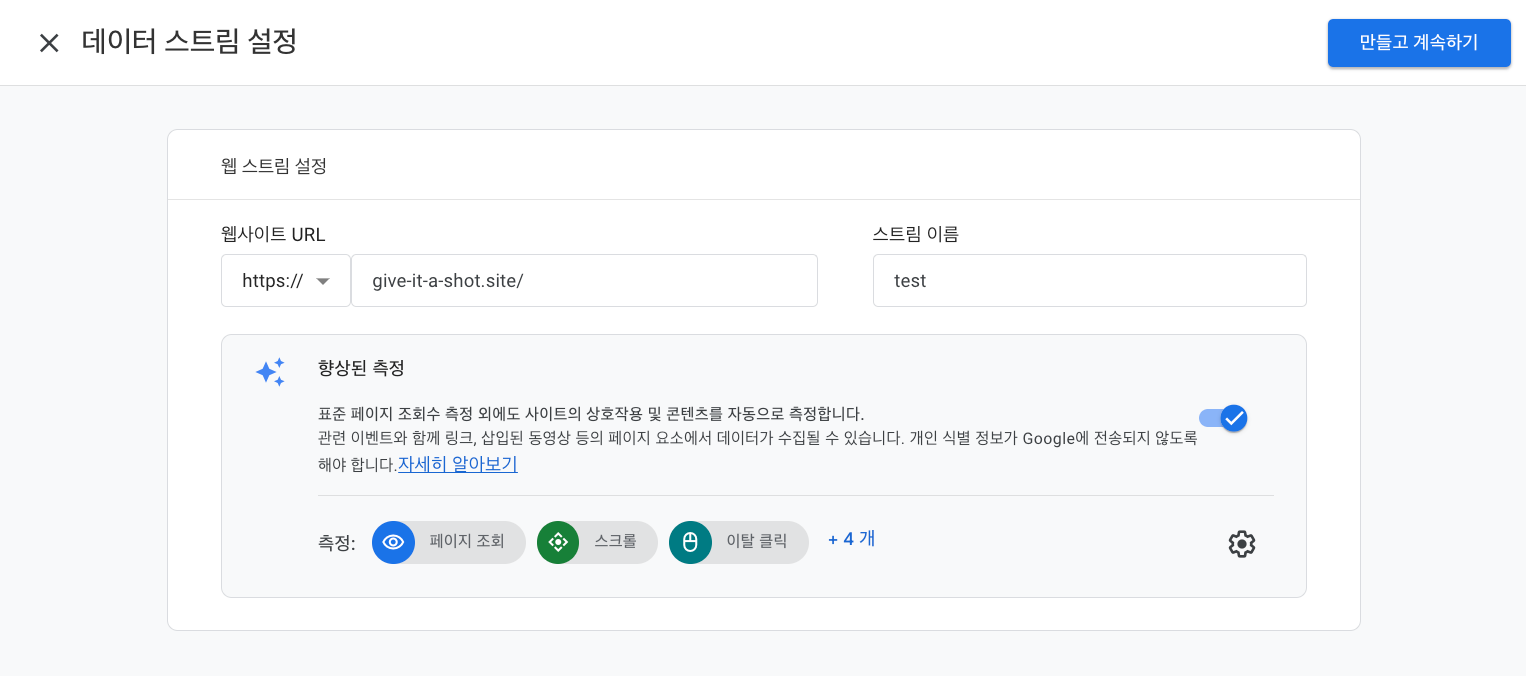
Task: Click the 페이지 조회 chip label
Action: click(x=467, y=542)
